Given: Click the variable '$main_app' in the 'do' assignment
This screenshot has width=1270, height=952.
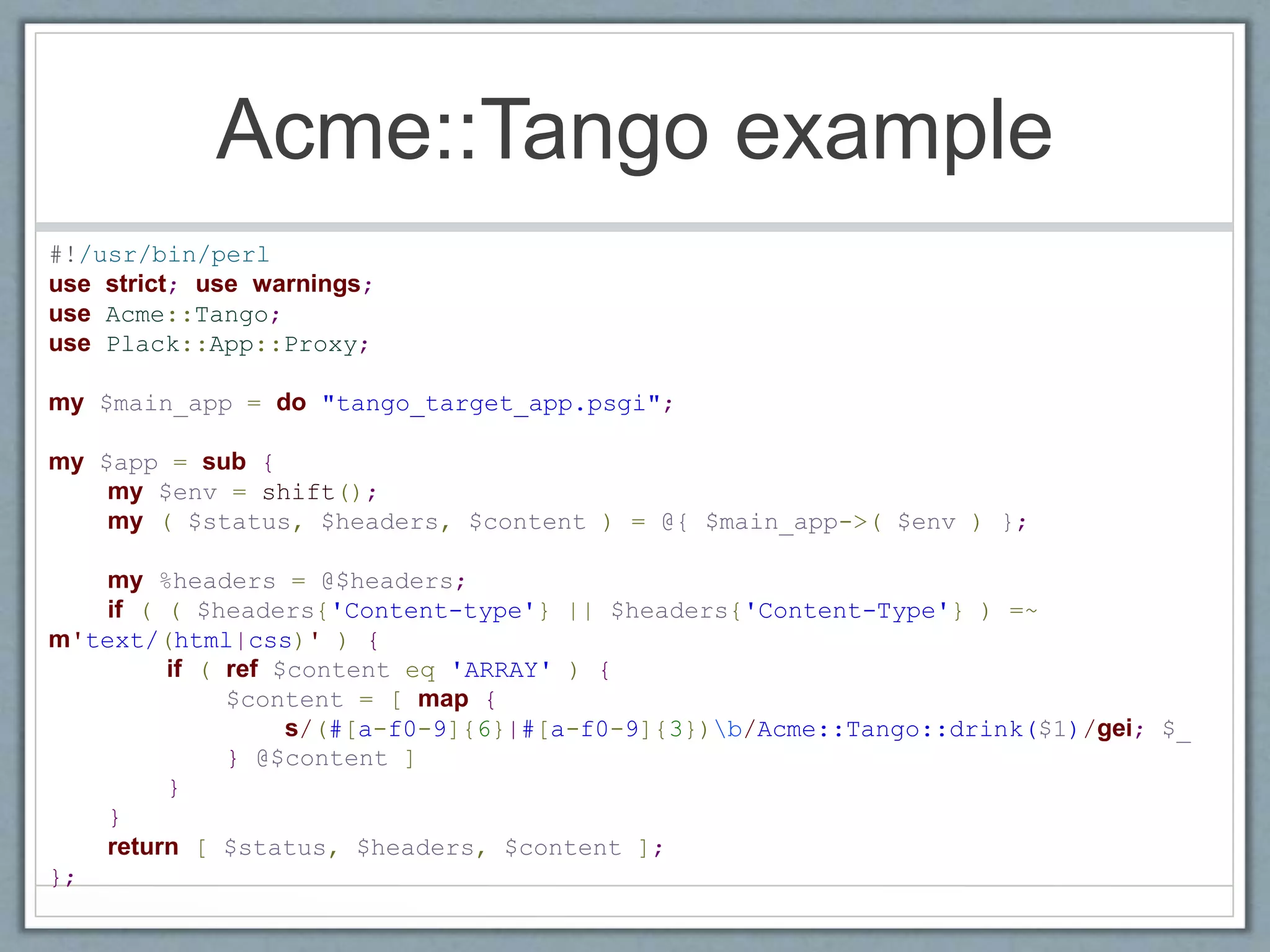Looking at the screenshot, I should (166, 403).
